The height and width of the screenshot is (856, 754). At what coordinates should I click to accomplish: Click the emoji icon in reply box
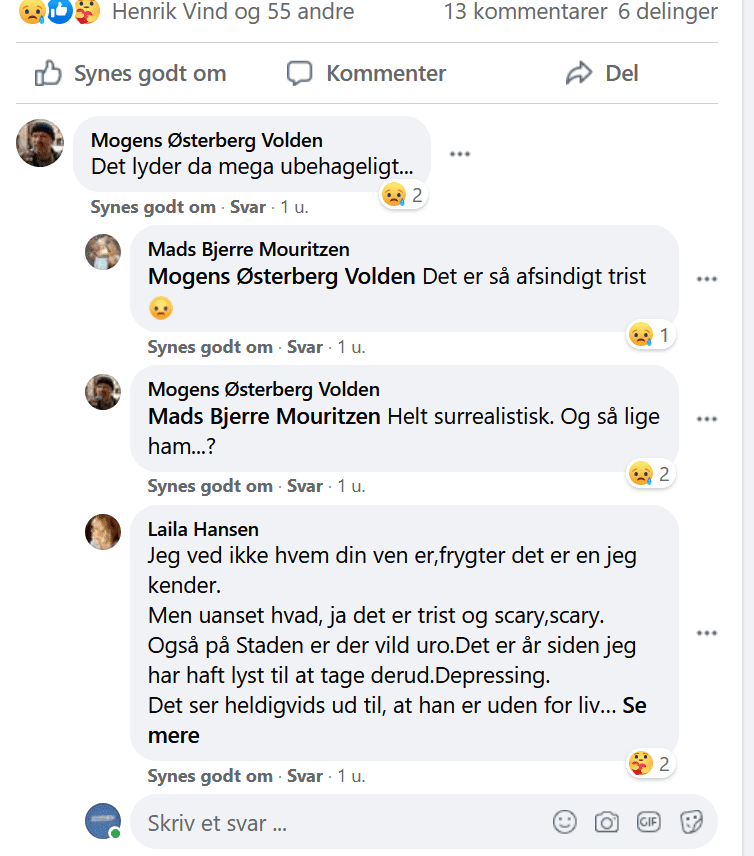click(565, 822)
